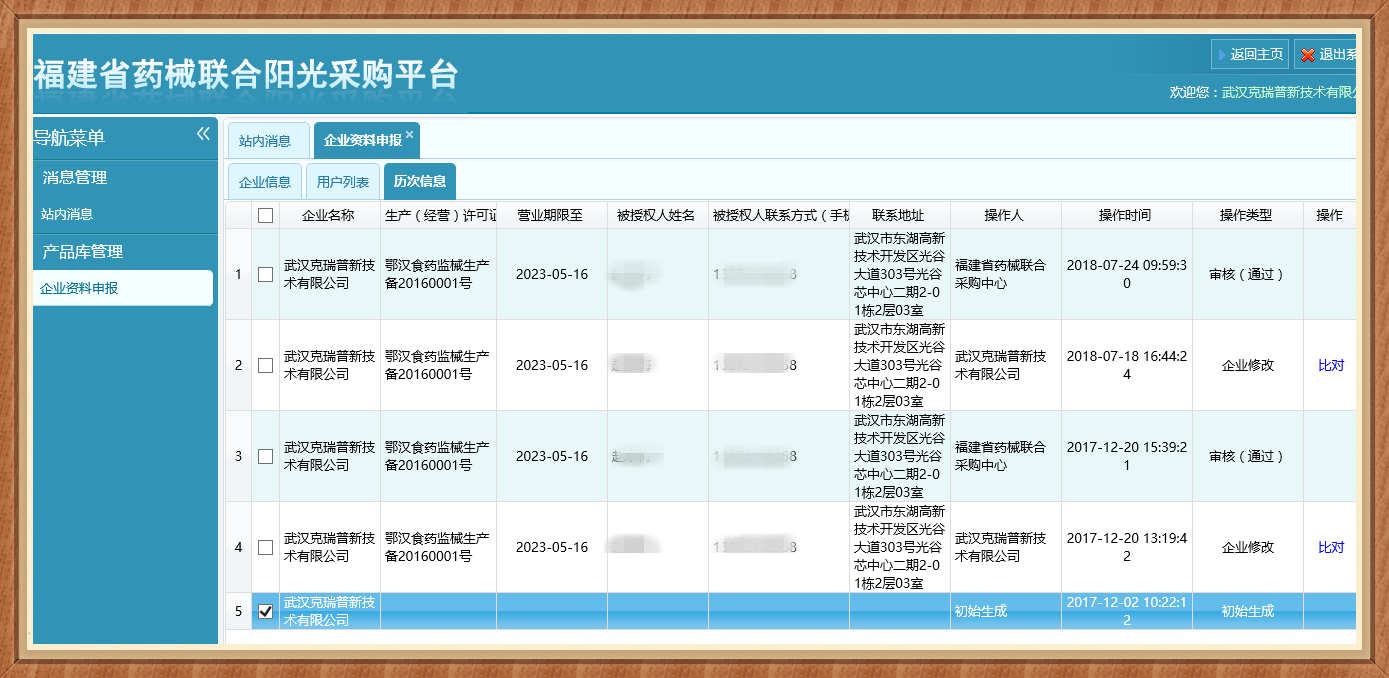Uncheck the checkbox for row 5
The height and width of the screenshot is (678, 1389).
265,611
